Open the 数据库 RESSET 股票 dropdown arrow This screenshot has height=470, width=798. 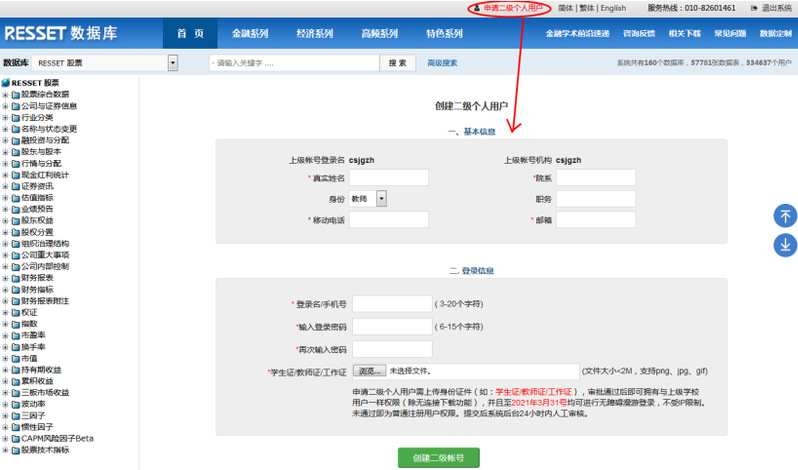click(x=173, y=63)
